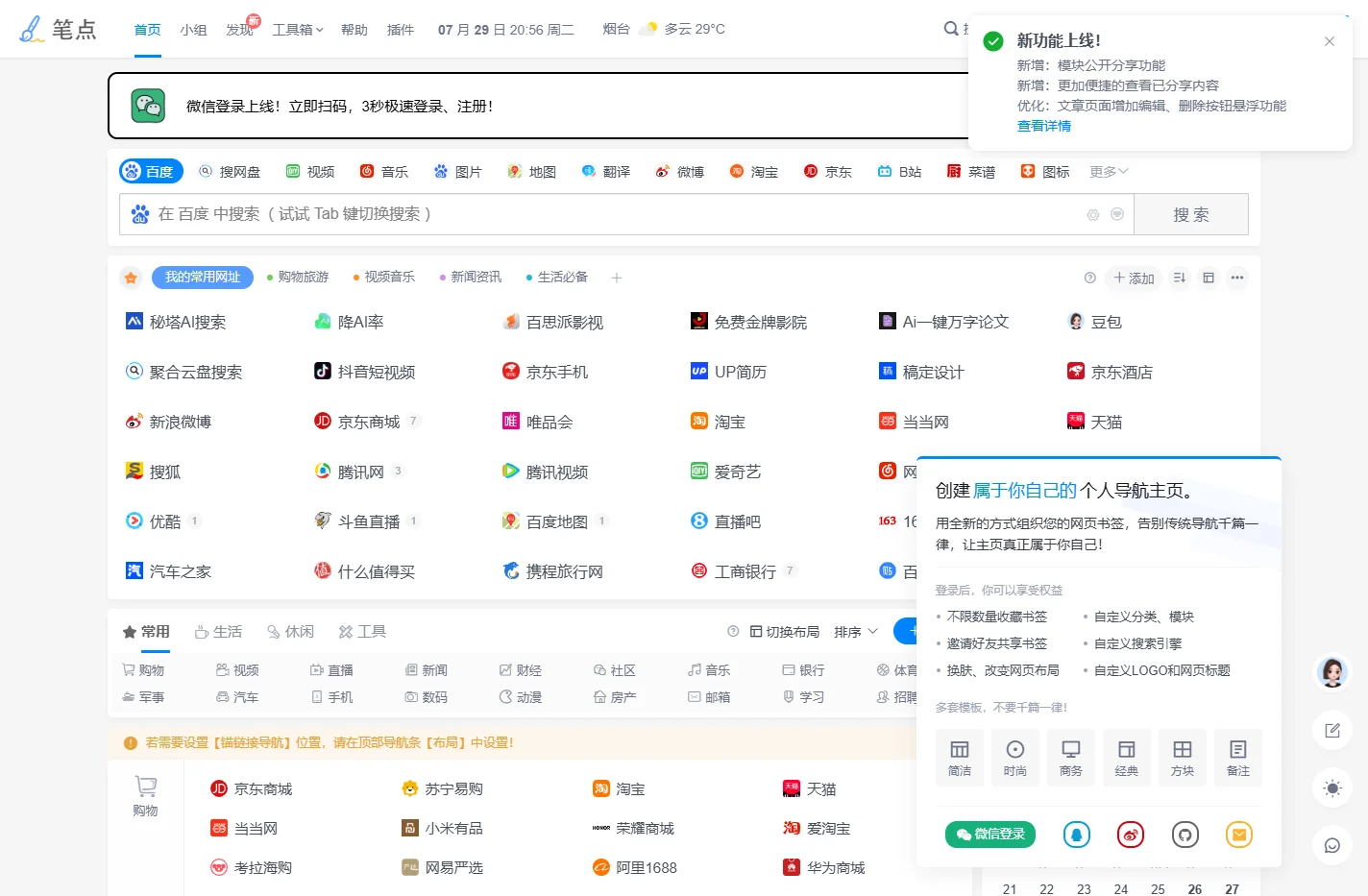This screenshot has width=1368, height=896.
Task: Open the 帮助 menu item
Action: (x=354, y=30)
